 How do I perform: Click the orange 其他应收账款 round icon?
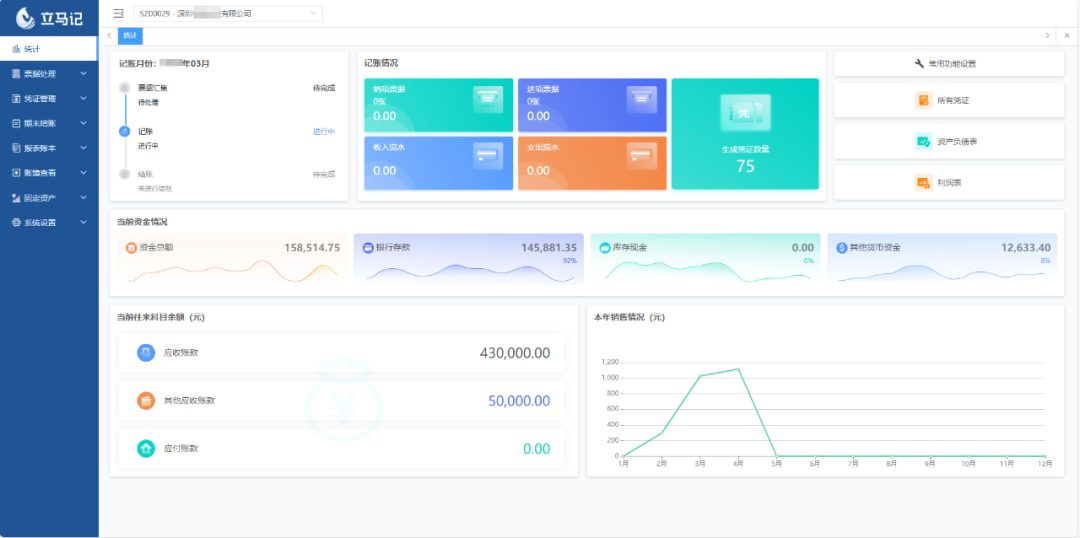click(146, 400)
